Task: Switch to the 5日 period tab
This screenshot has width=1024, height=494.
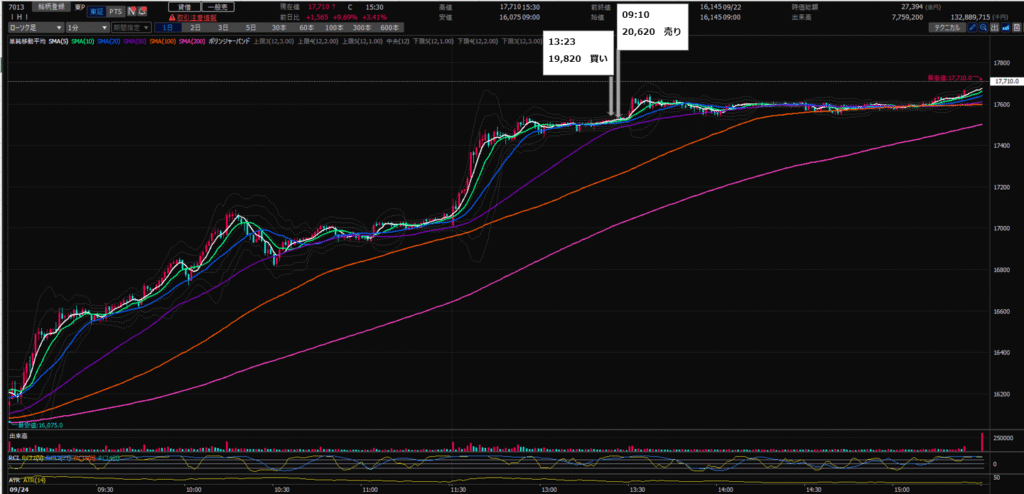Action: [250, 29]
